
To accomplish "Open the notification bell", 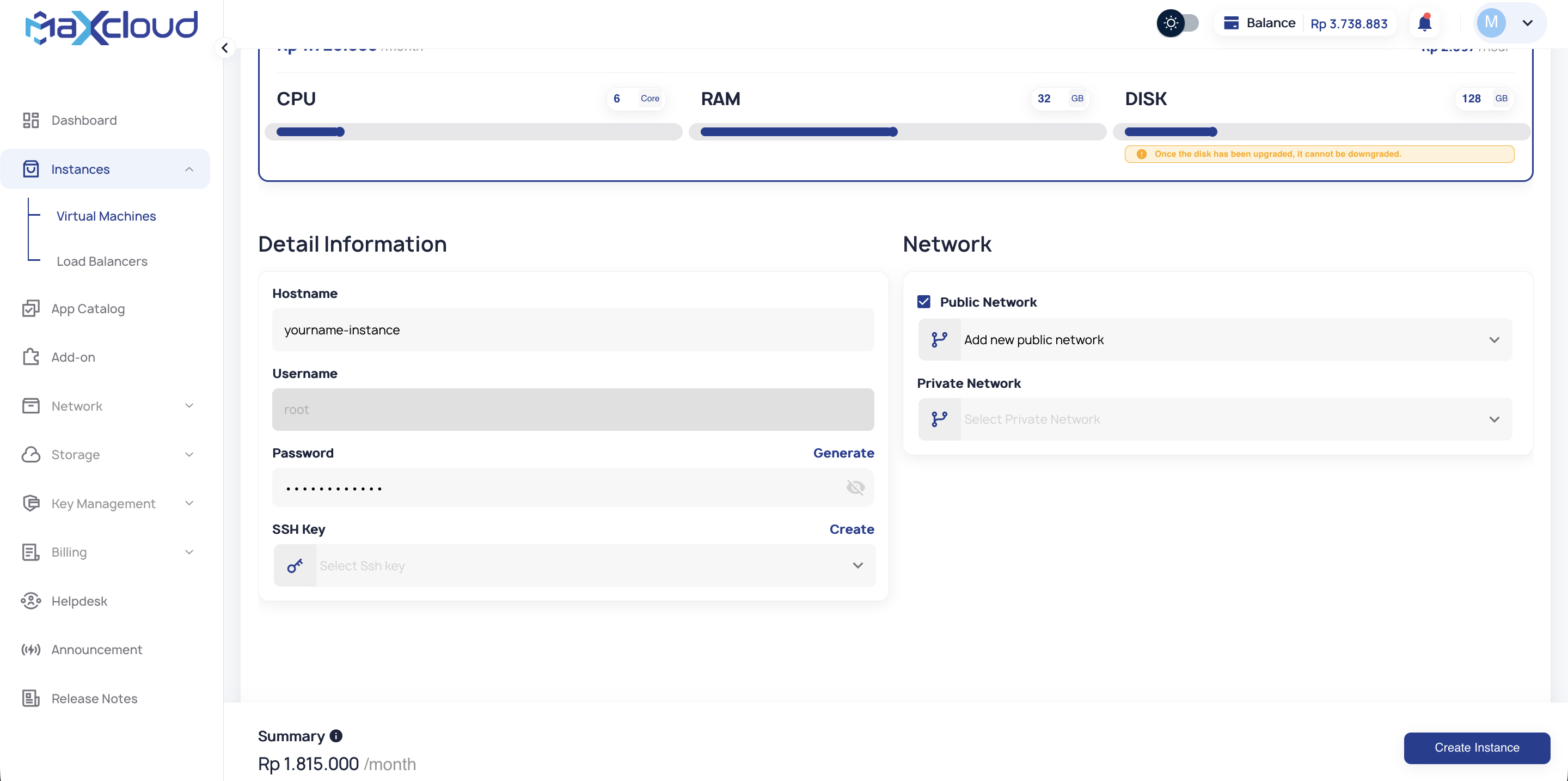I will pos(1424,23).
